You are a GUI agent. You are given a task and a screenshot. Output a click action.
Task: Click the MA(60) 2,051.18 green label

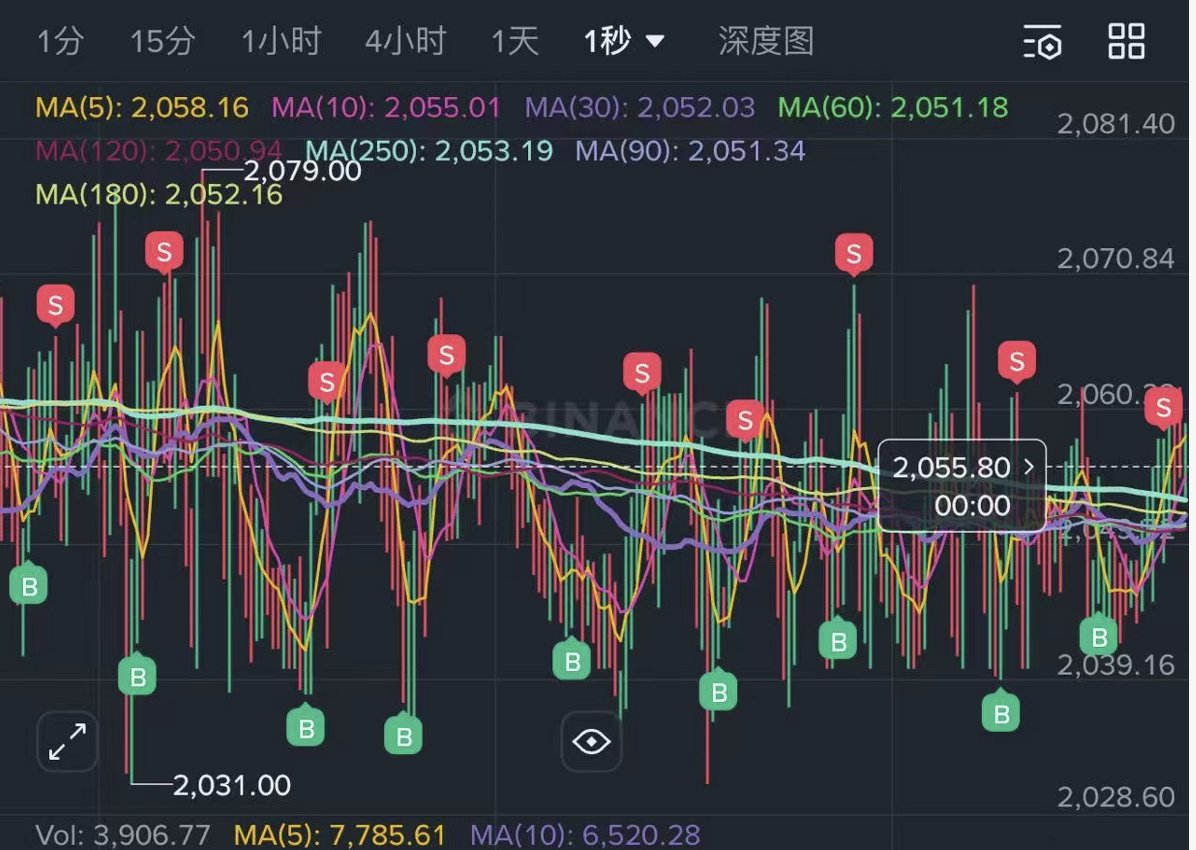point(893,107)
